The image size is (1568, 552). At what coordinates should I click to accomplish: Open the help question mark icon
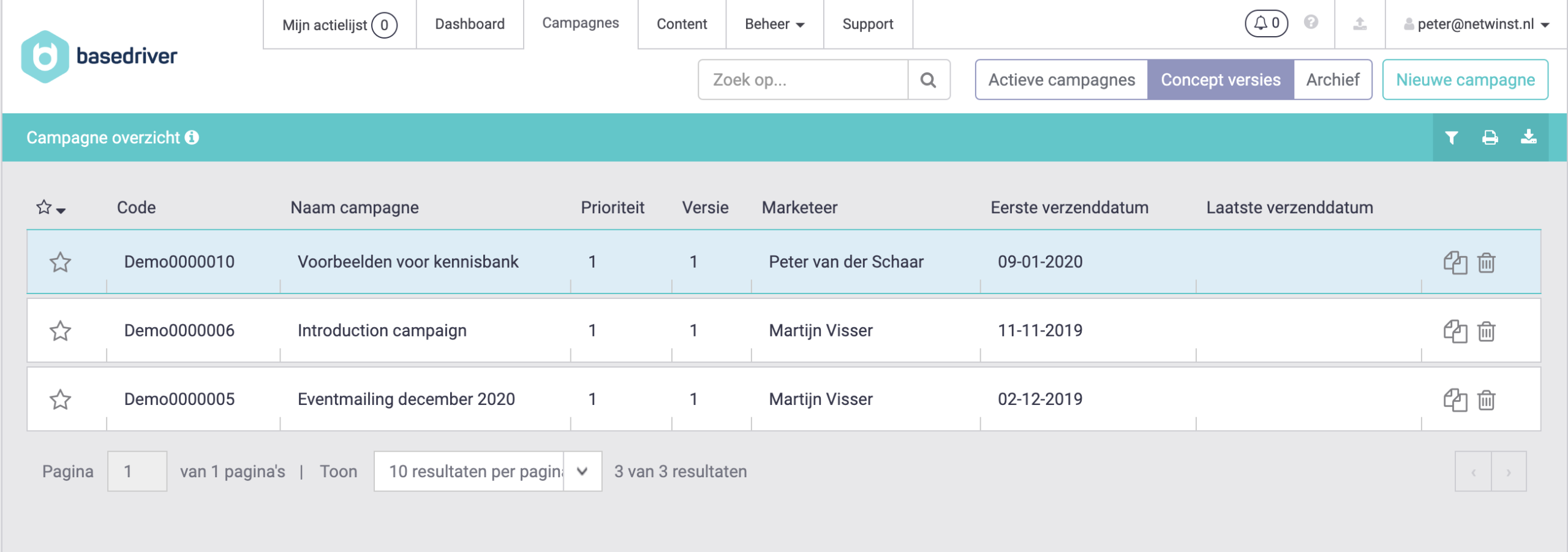[1311, 23]
